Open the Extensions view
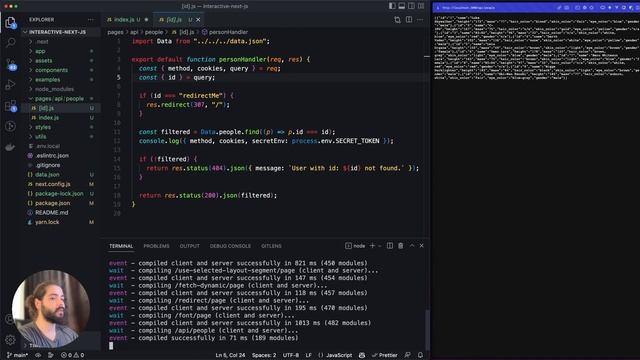The width and height of the screenshot is (640, 360). [x=11, y=106]
